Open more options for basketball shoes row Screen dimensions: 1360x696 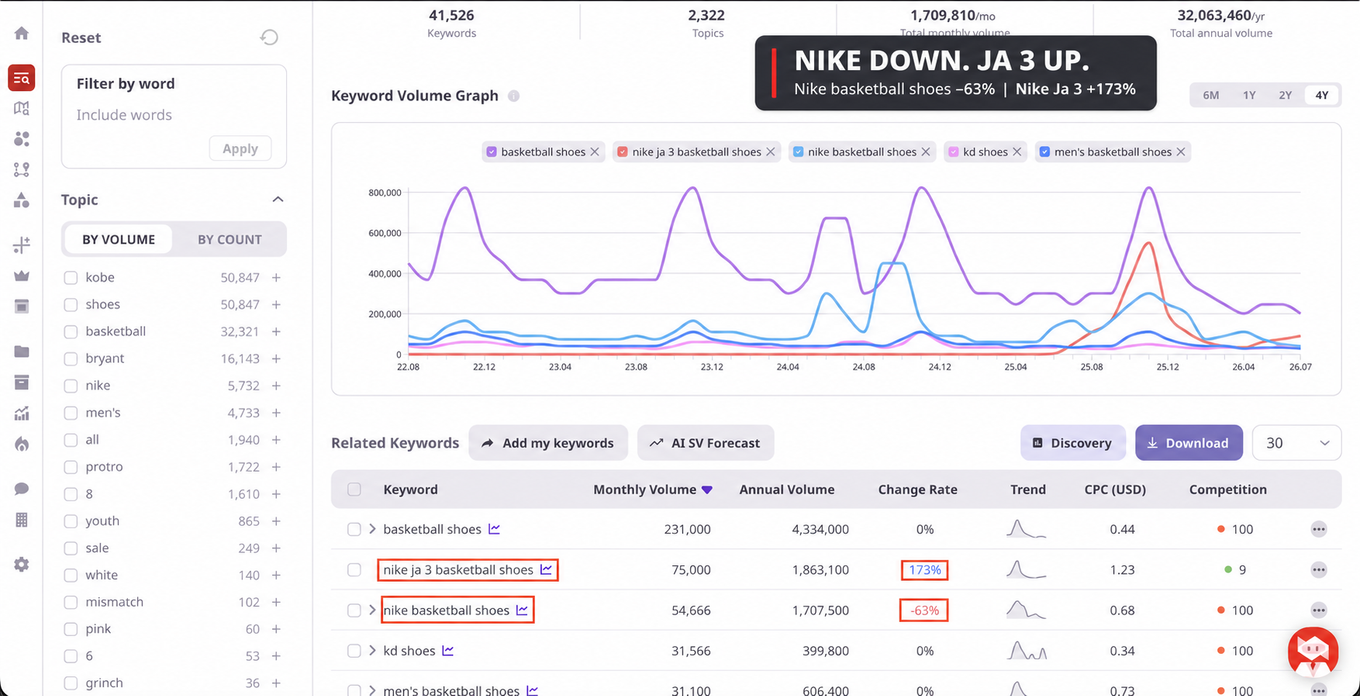pyautogui.click(x=1319, y=529)
